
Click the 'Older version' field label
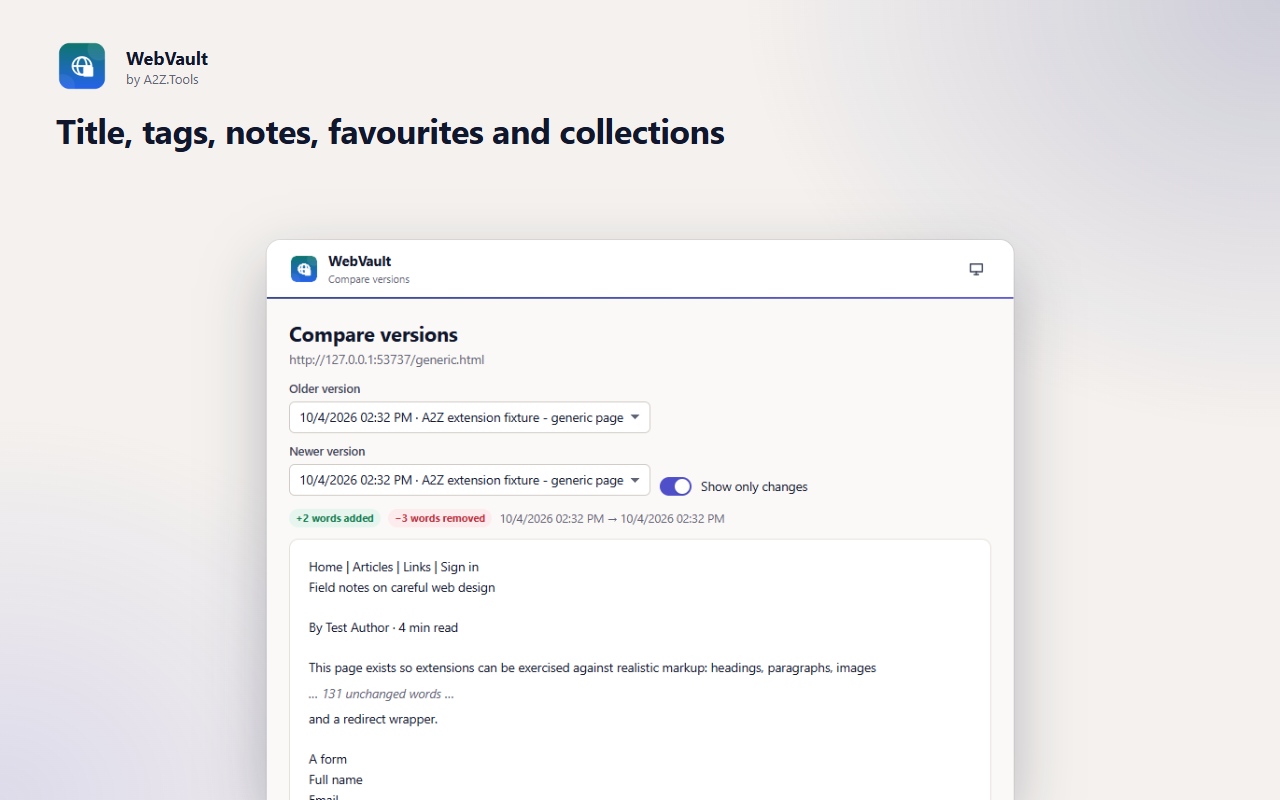pyautogui.click(x=325, y=389)
